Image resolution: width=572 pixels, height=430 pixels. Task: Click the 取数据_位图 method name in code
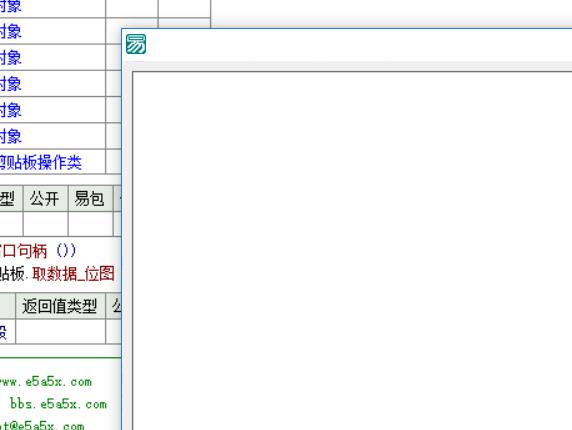click(73, 274)
